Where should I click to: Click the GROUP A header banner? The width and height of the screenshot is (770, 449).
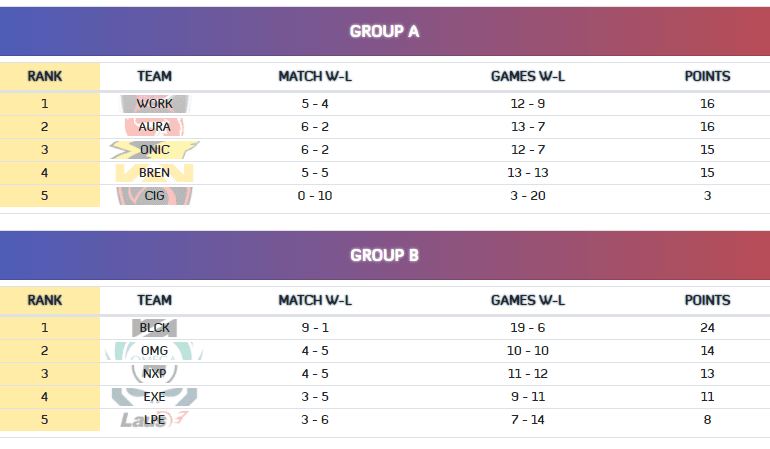click(385, 31)
